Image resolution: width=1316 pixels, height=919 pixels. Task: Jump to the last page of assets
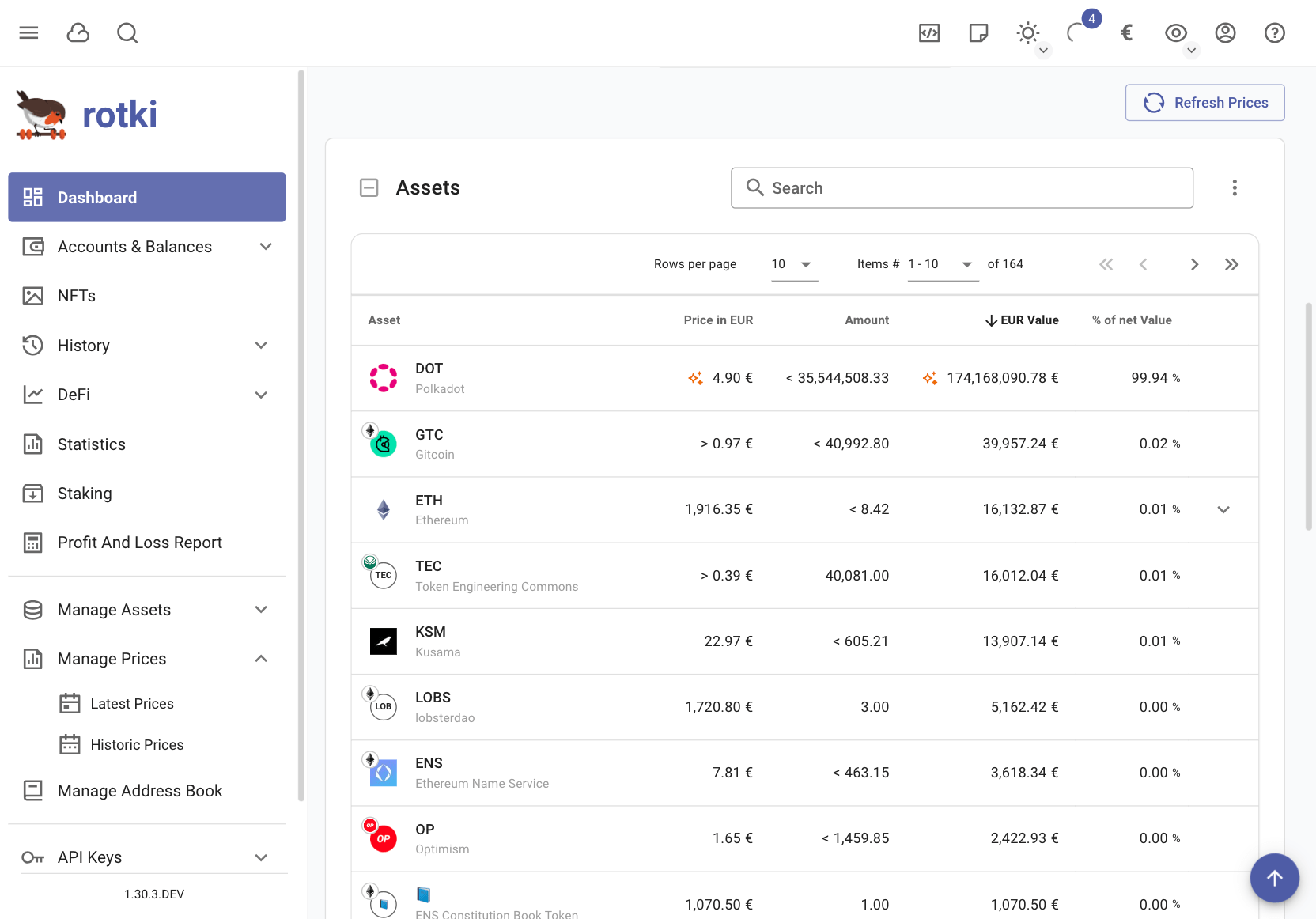point(1231,264)
